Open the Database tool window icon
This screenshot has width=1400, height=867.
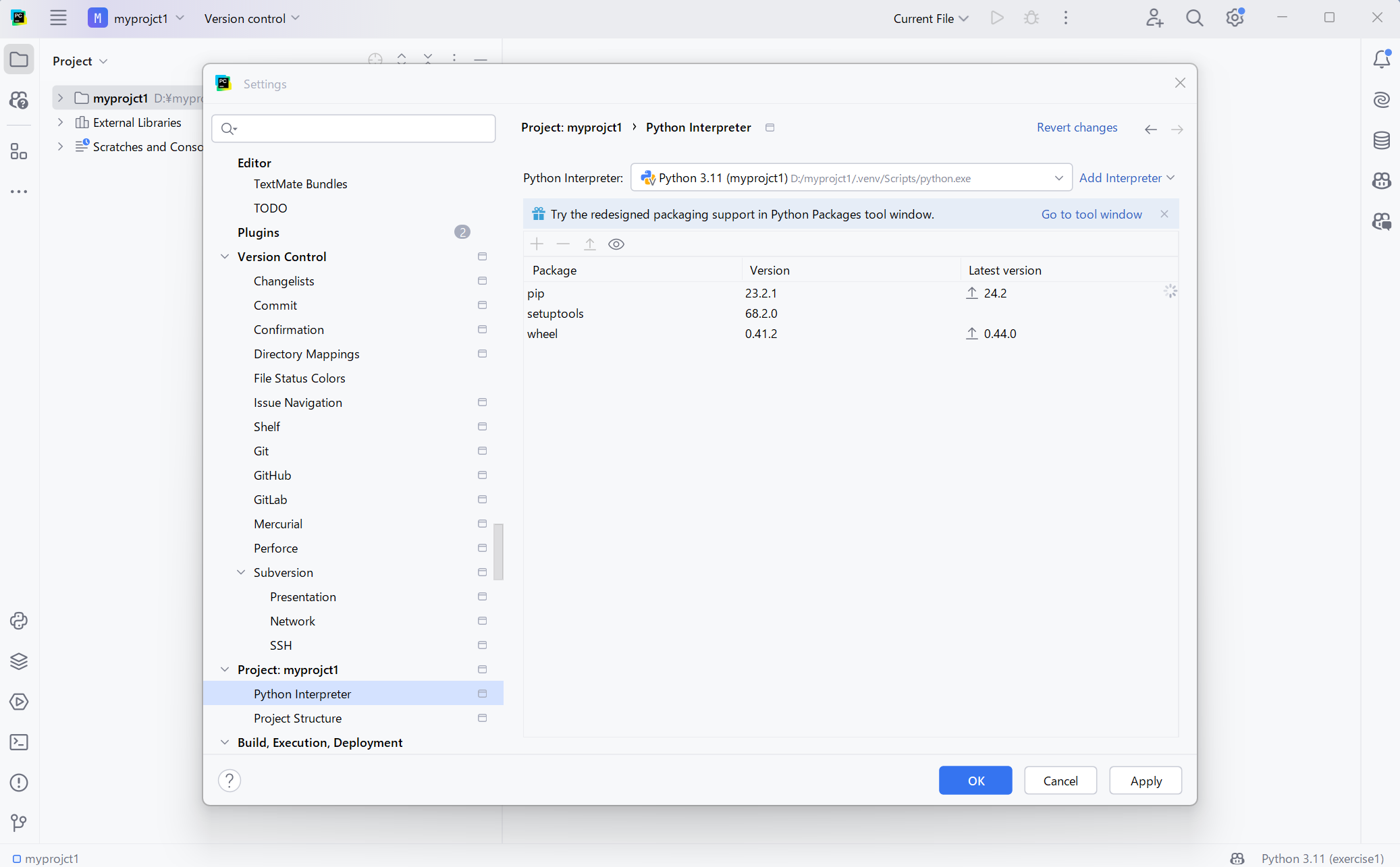[1381, 140]
